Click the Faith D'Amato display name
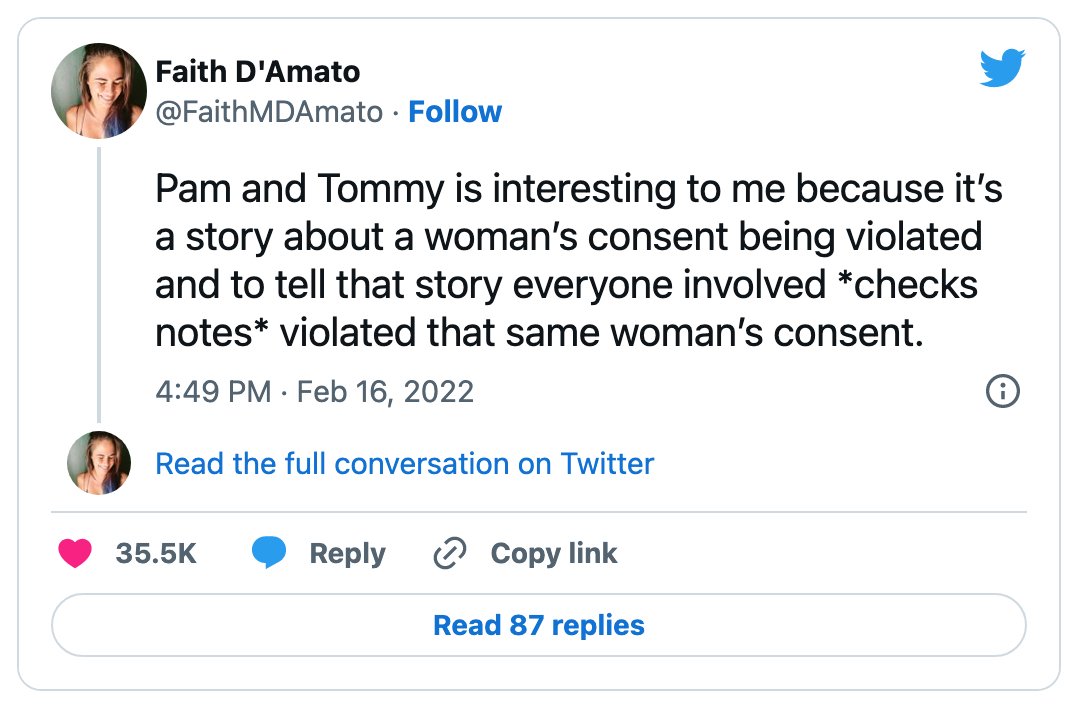This screenshot has height=719, width=1084. (x=258, y=71)
